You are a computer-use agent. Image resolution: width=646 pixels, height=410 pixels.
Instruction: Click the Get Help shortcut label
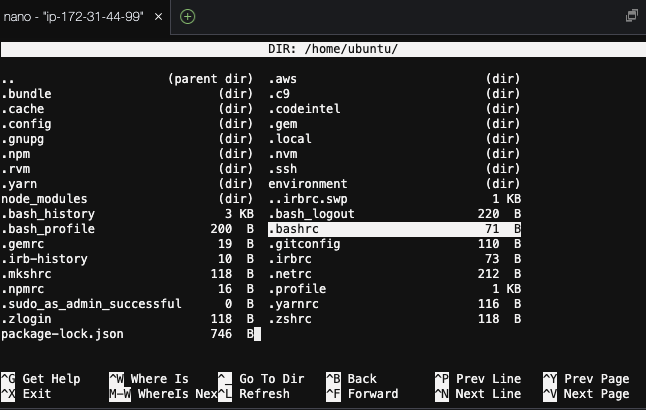coord(51,379)
